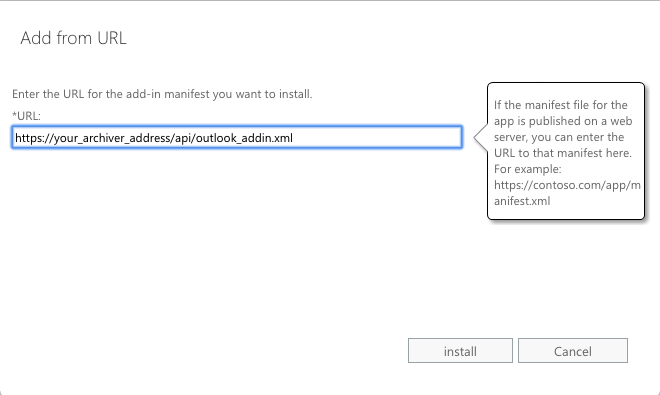
Task: Focus the URL manifest input field
Action: (x=237, y=137)
